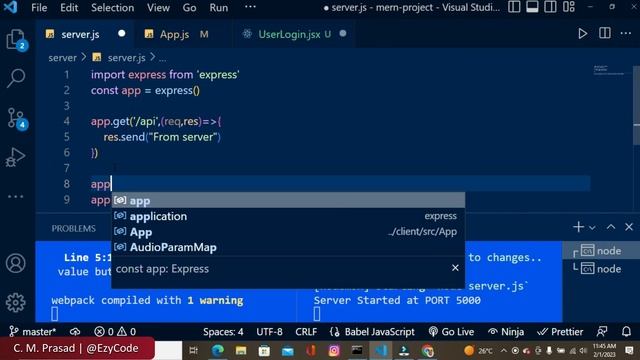Close server.js via its unsaved dot
Viewport: 640px width, 360px height.
(x=121, y=33)
